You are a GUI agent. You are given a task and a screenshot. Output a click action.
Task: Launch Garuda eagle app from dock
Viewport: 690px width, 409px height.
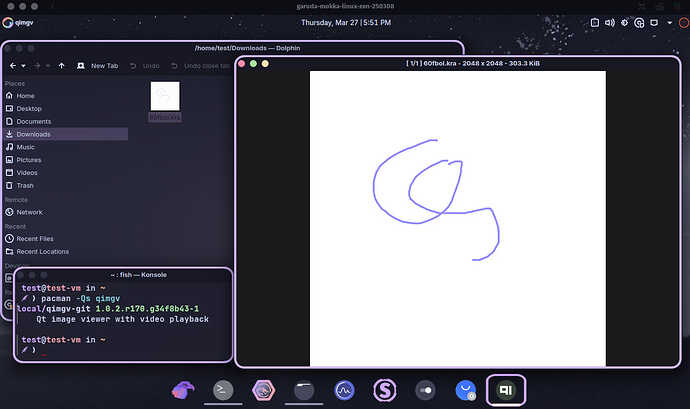(x=183, y=390)
